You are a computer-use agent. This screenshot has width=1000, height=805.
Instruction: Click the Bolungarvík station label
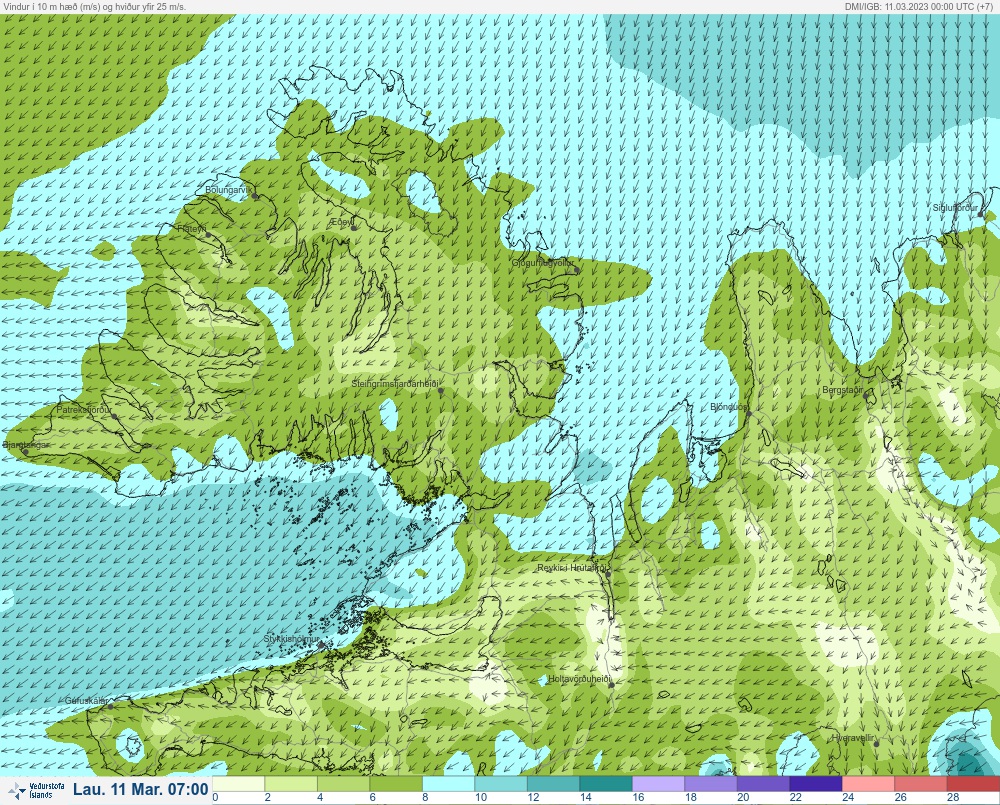pos(228,190)
